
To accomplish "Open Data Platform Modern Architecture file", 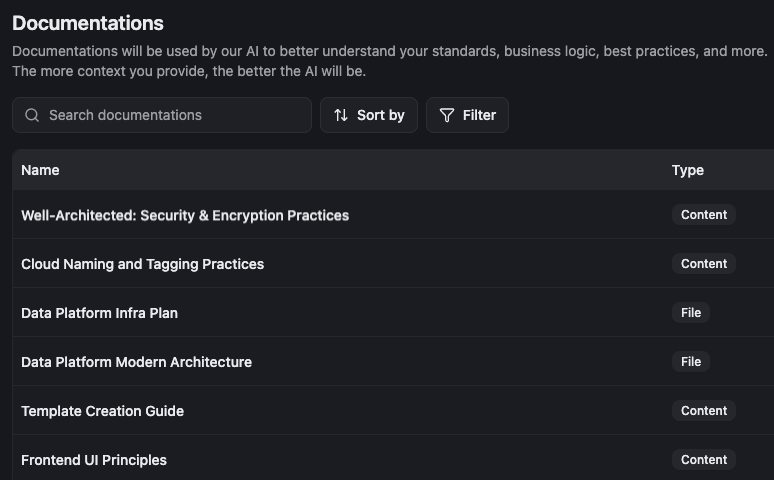I will [136, 362].
